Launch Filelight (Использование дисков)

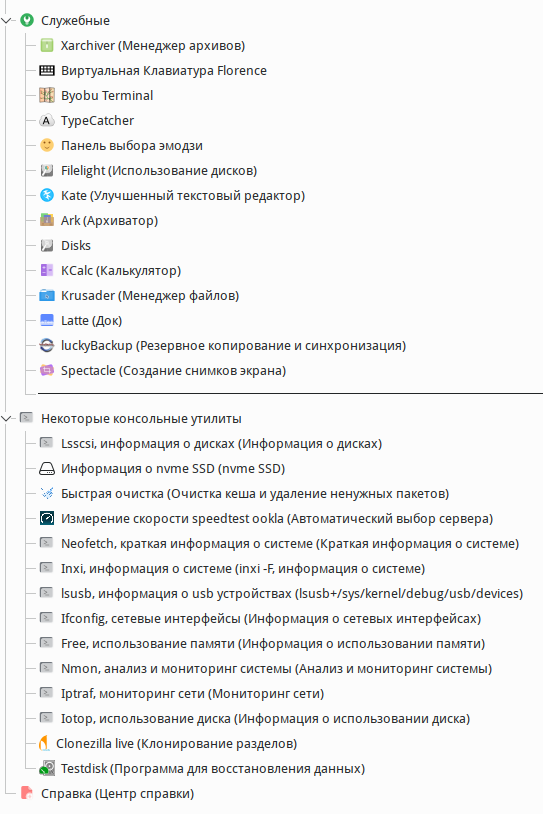click(x=159, y=171)
